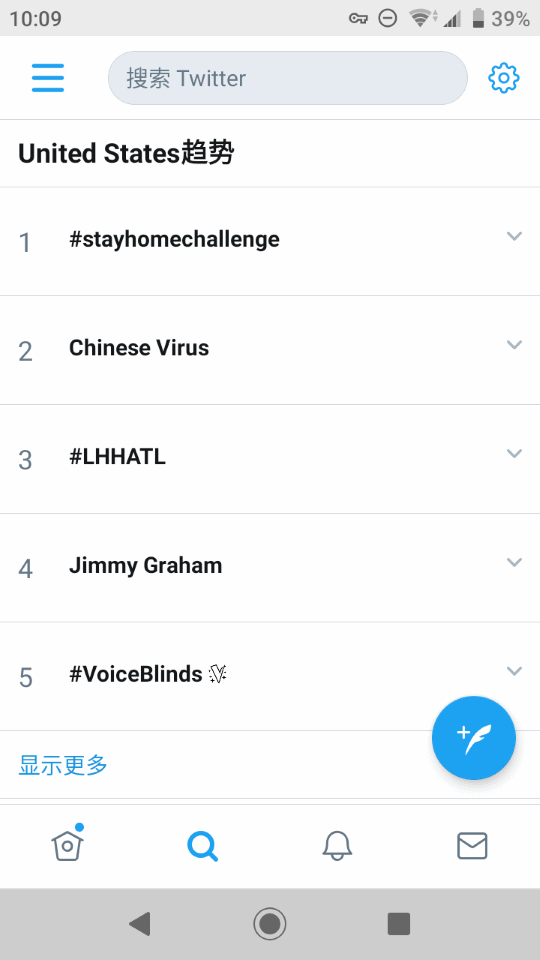
Task: Tap Android back navigation button
Action: click(140, 923)
